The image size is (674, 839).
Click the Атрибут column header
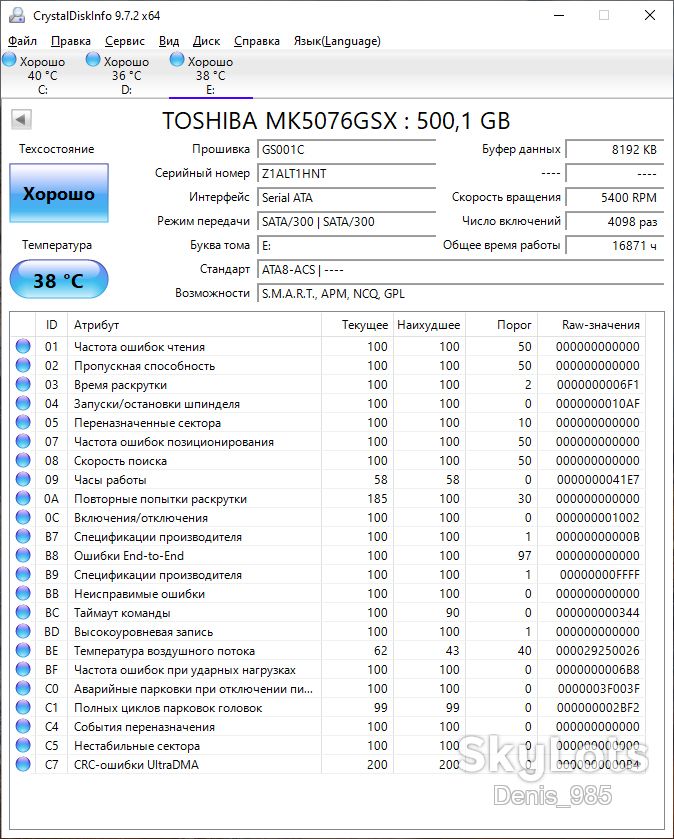pyautogui.click(x=194, y=325)
